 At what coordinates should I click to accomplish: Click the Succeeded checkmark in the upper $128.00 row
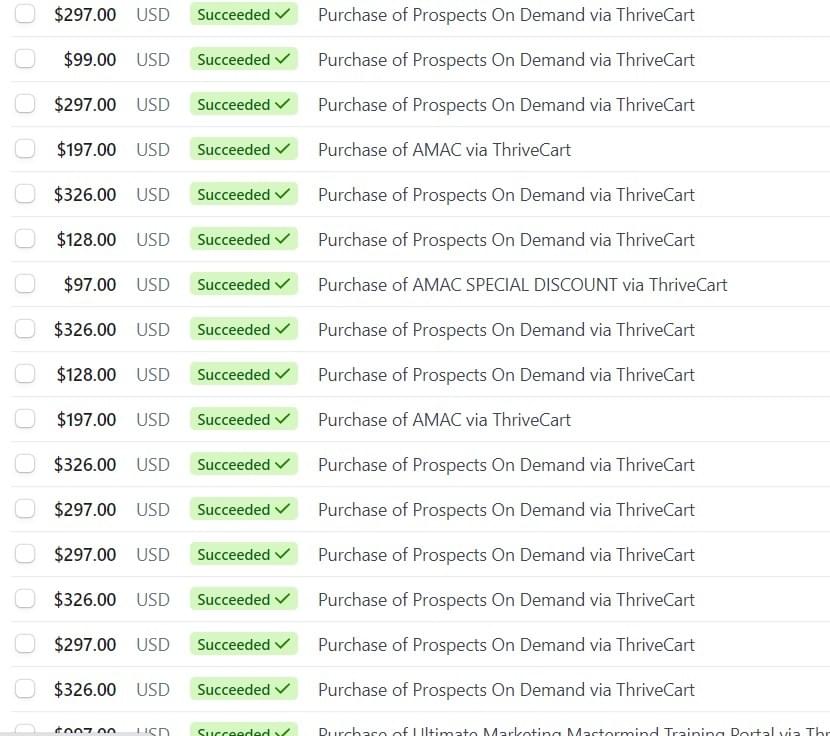point(282,239)
